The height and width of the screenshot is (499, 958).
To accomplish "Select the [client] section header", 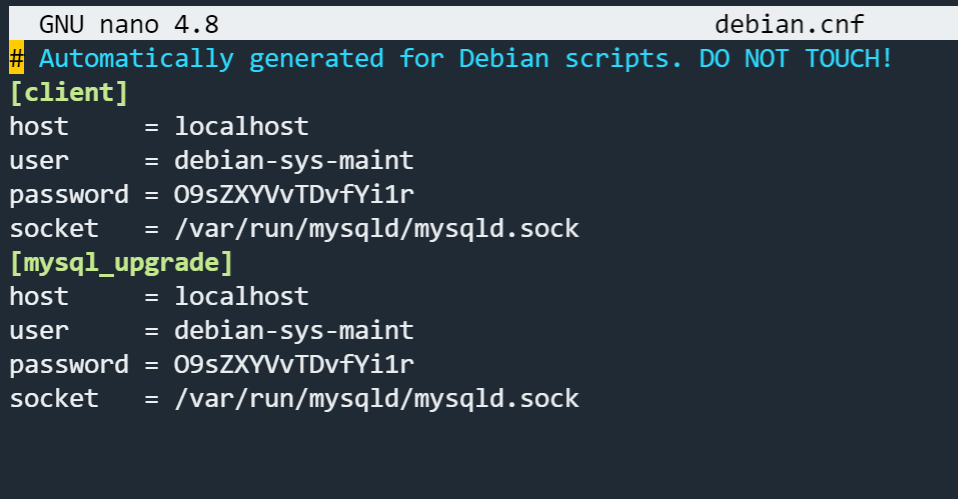I will [69, 93].
